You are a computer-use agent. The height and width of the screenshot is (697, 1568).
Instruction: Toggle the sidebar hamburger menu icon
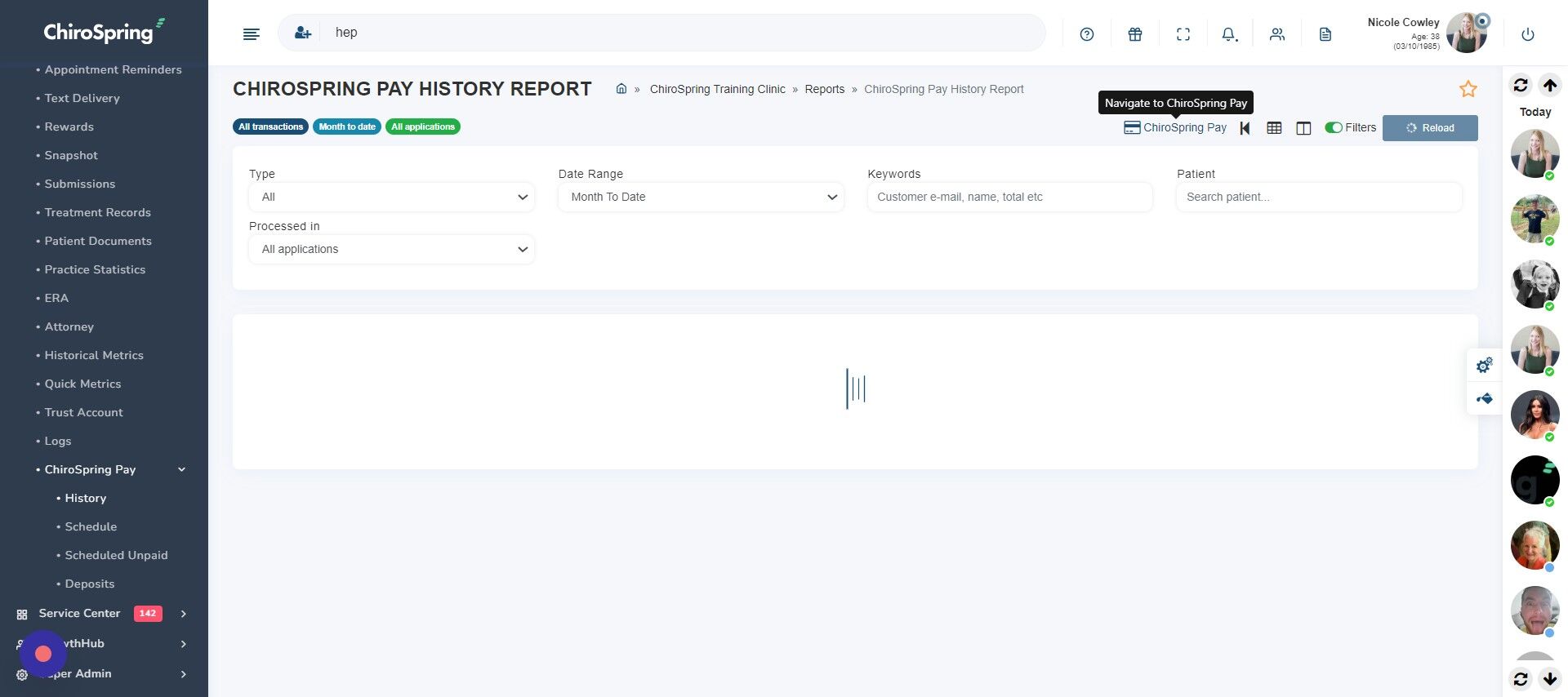[x=251, y=33]
